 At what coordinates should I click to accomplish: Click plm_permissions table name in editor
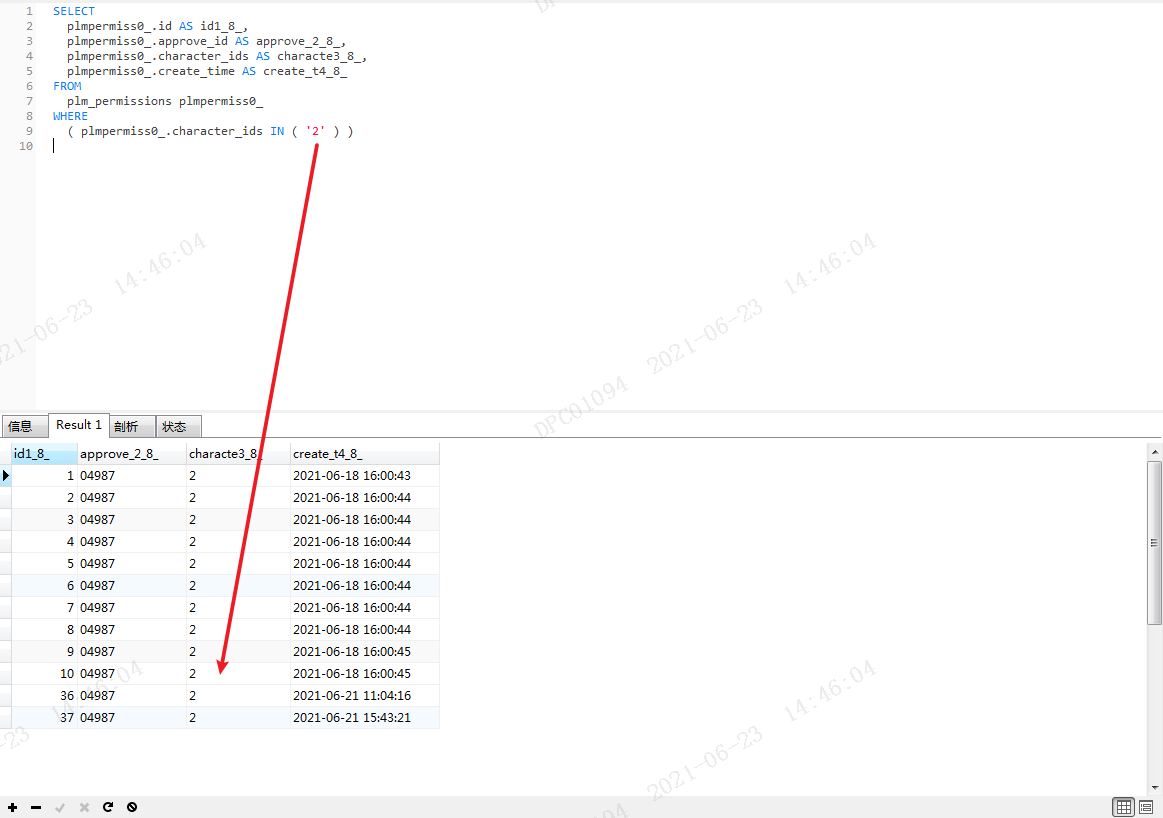click(119, 101)
